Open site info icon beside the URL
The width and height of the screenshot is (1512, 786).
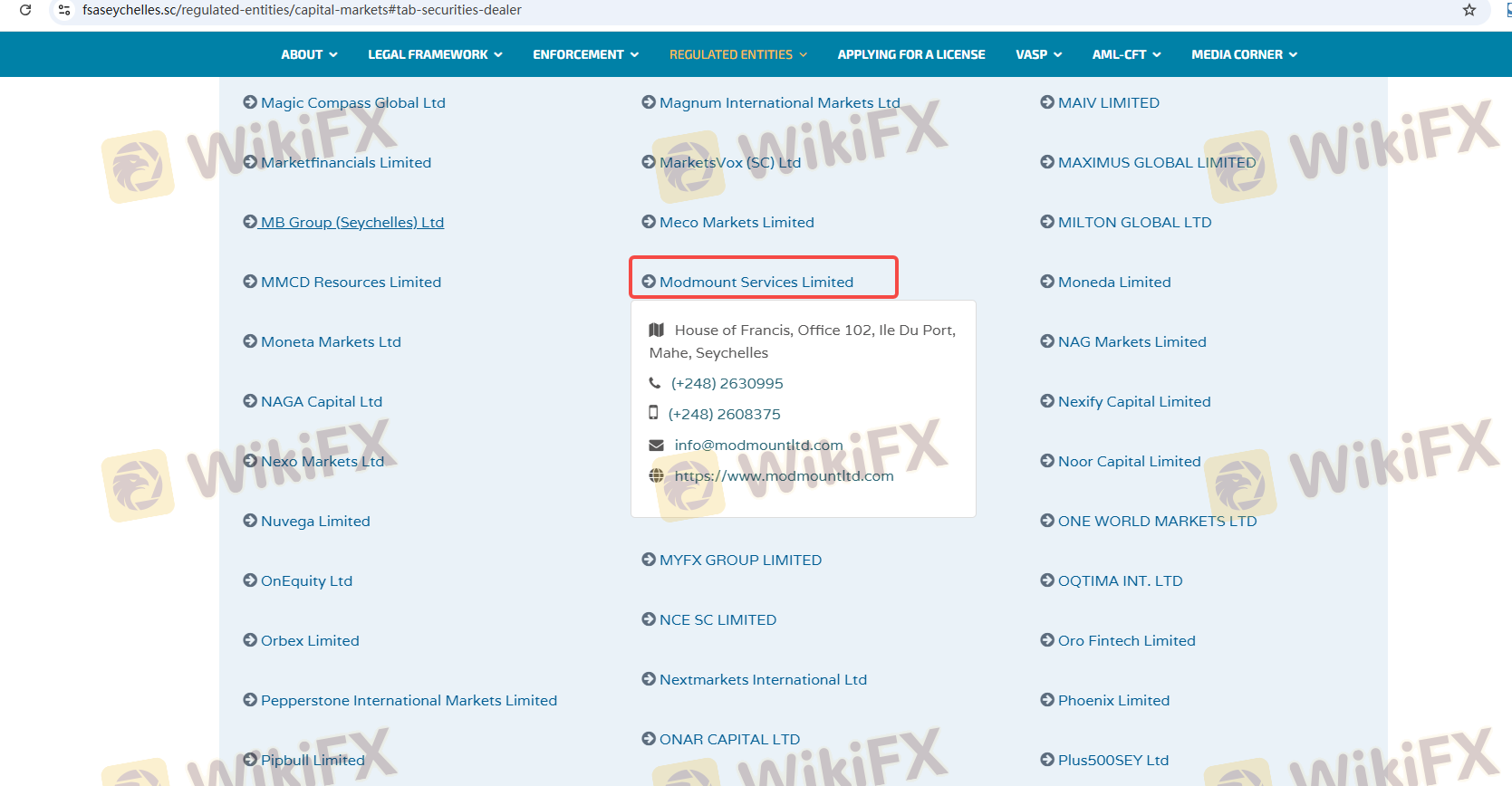[x=64, y=10]
